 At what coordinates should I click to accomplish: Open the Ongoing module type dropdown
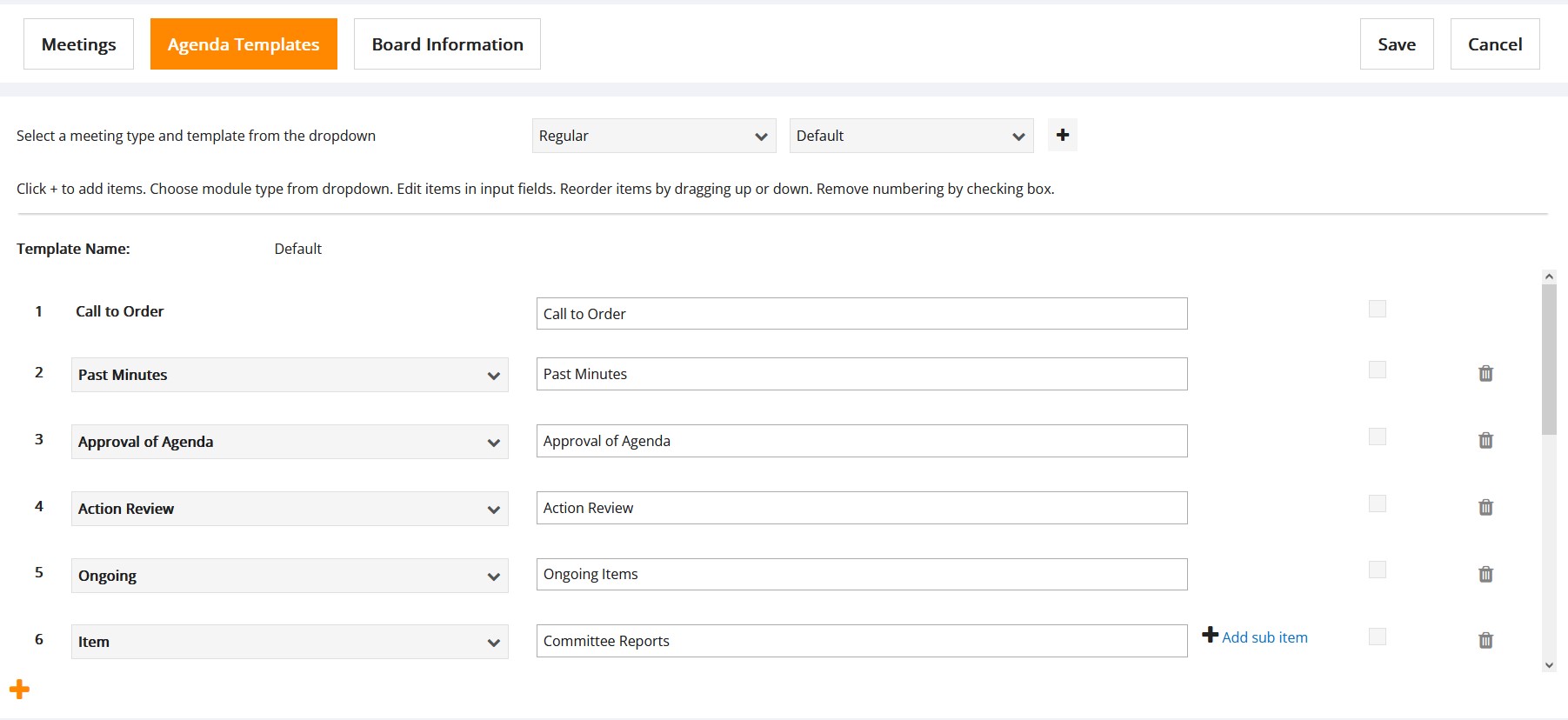290,576
